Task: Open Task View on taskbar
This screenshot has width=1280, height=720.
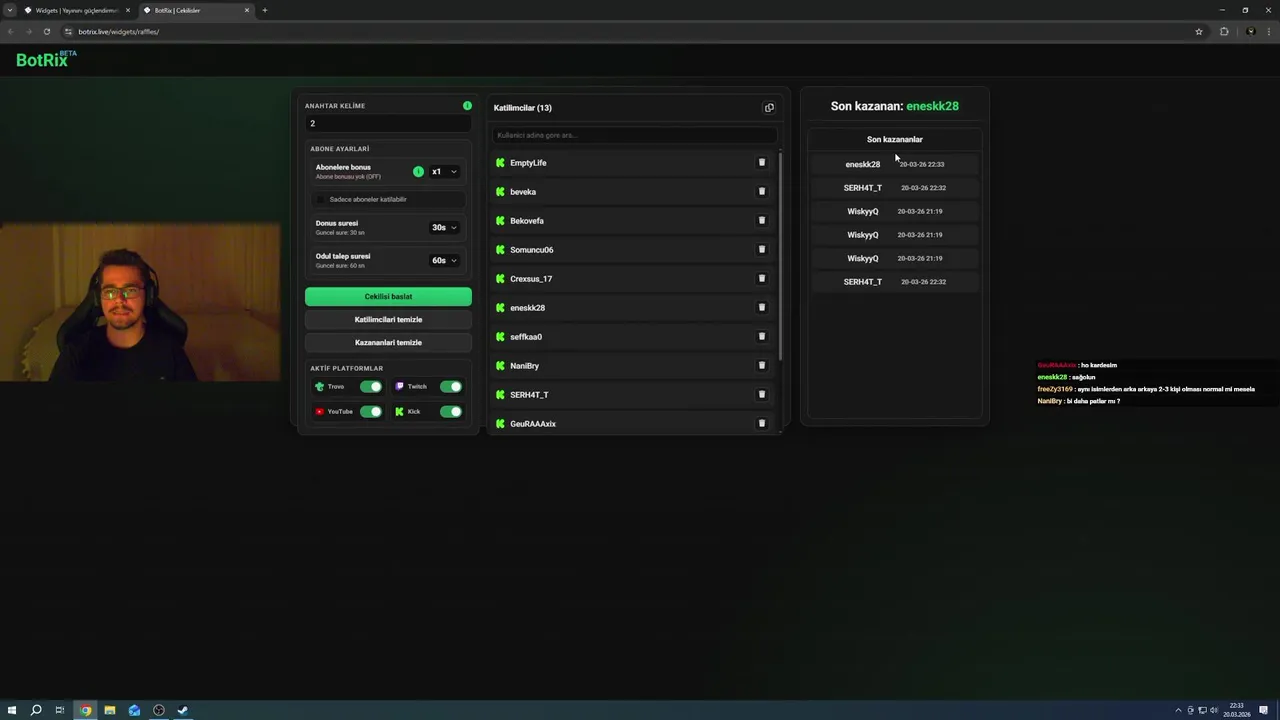Action: tap(60, 710)
